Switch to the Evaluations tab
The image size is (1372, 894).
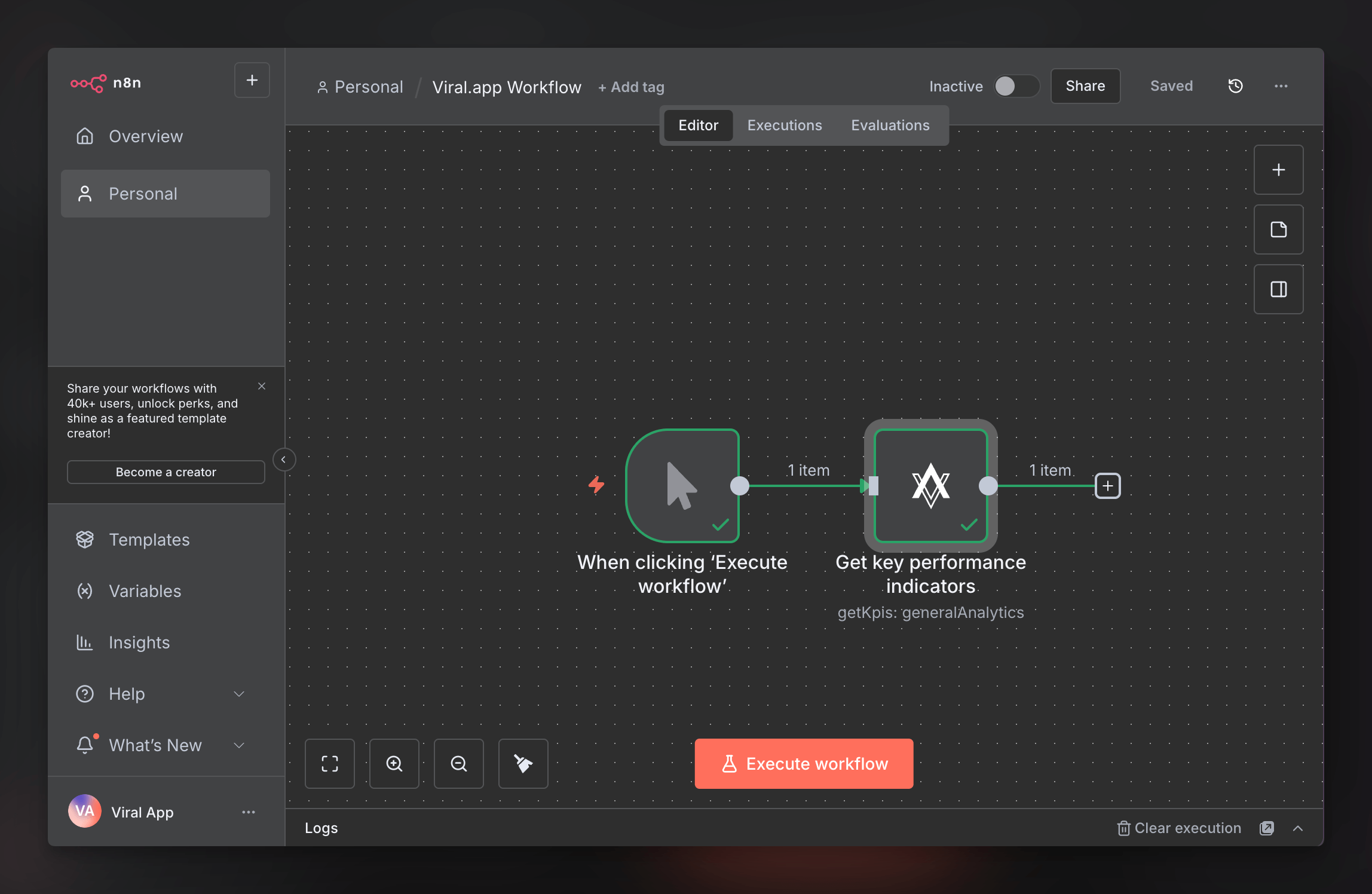pyautogui.click(x=890, y=125)
